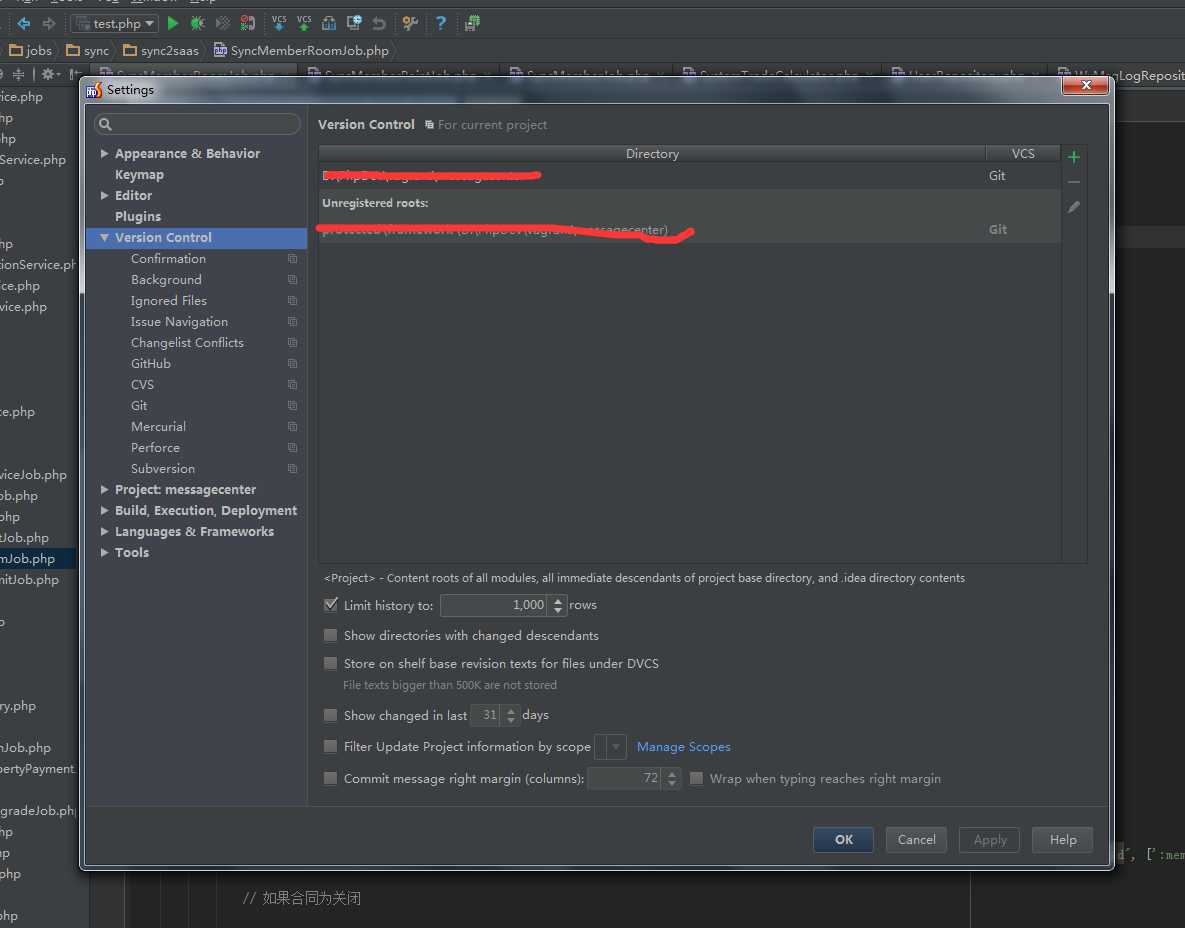Click the collapse all icon in project panel
The width and height of the screenshot is (1185, 928).
pos(18,74)
